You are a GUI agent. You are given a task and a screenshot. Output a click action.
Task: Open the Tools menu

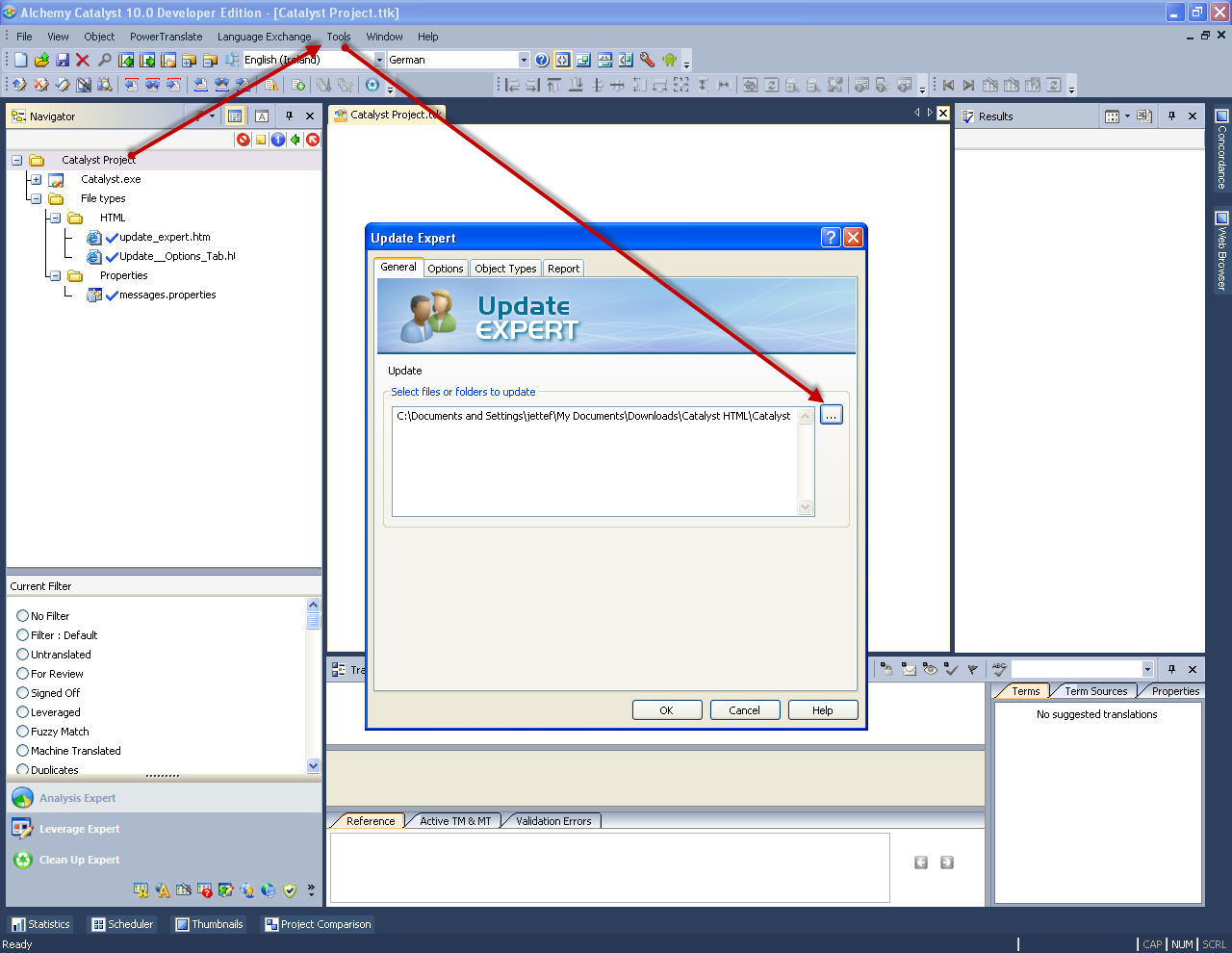tap(338, 37)
